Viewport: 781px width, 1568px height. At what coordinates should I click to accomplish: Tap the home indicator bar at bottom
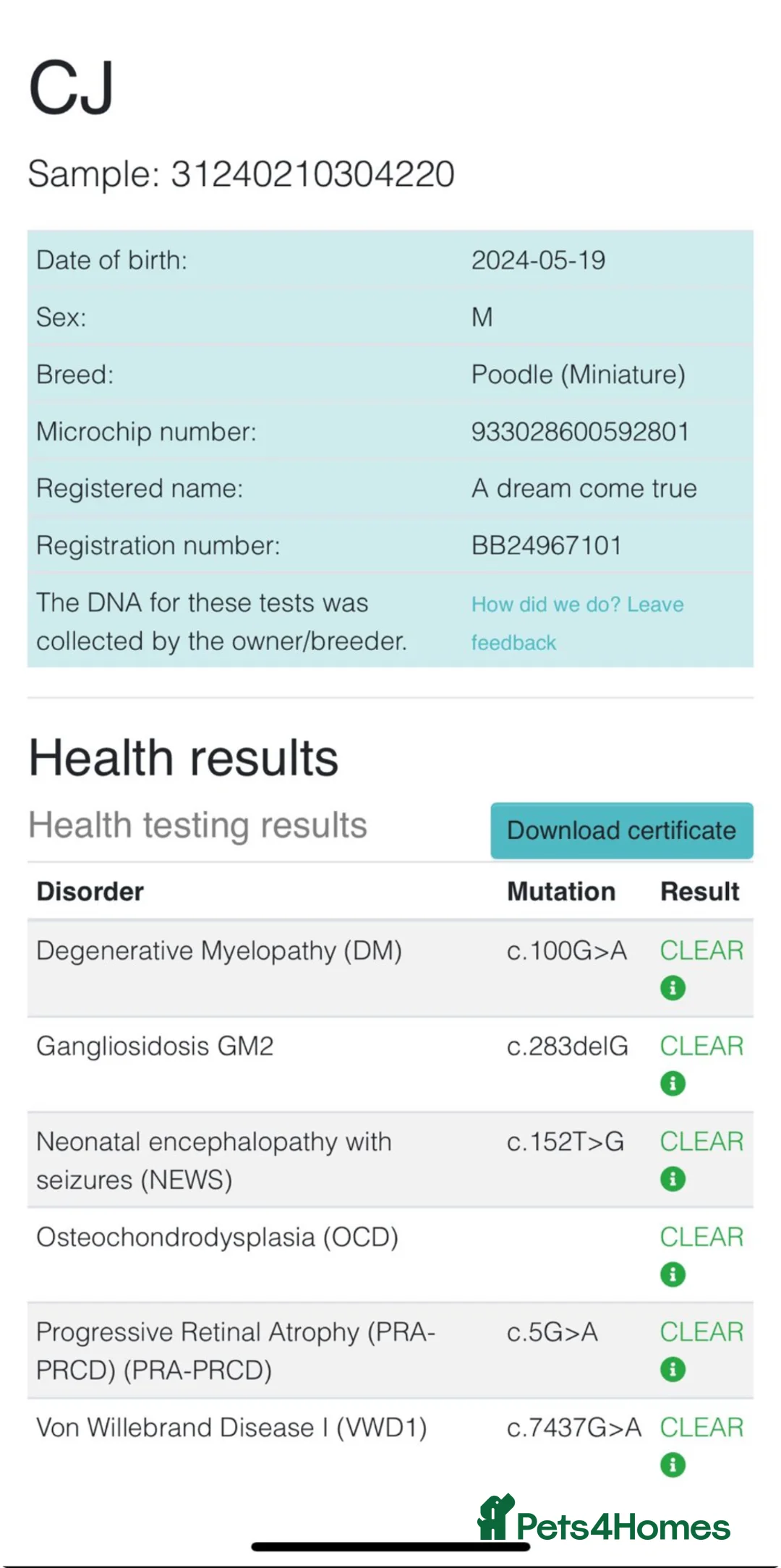390,1547
